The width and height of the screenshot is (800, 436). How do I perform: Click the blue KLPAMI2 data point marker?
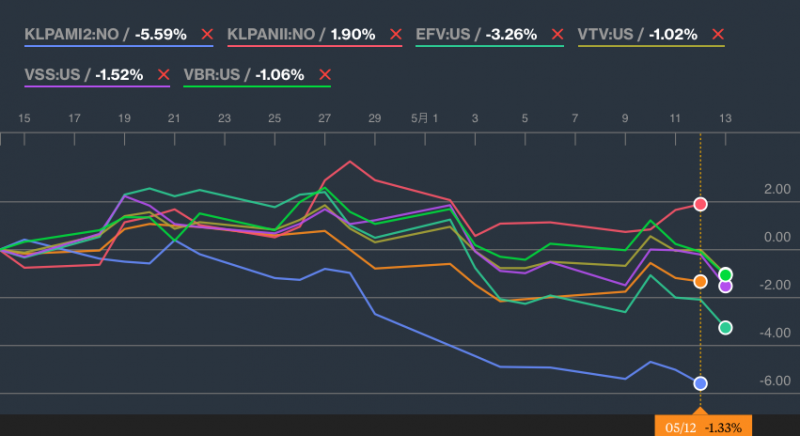tap(701, 383)
